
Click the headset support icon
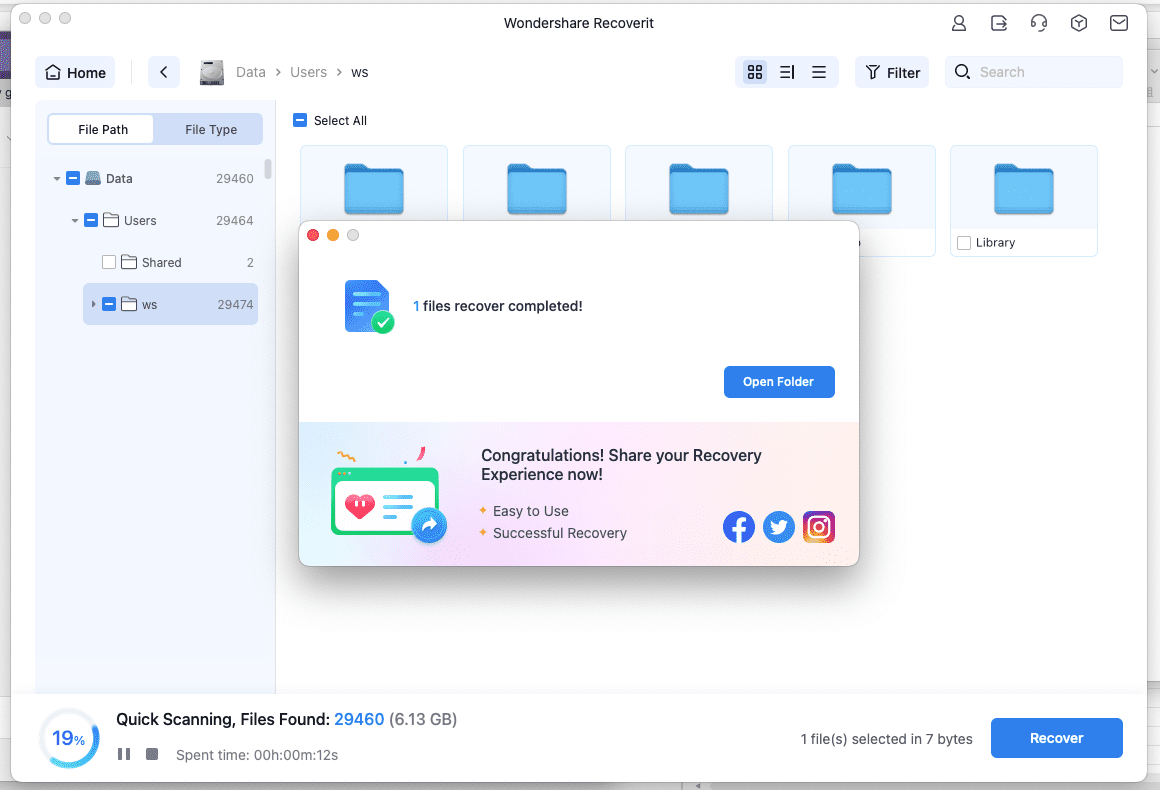tap(1039, 23)
